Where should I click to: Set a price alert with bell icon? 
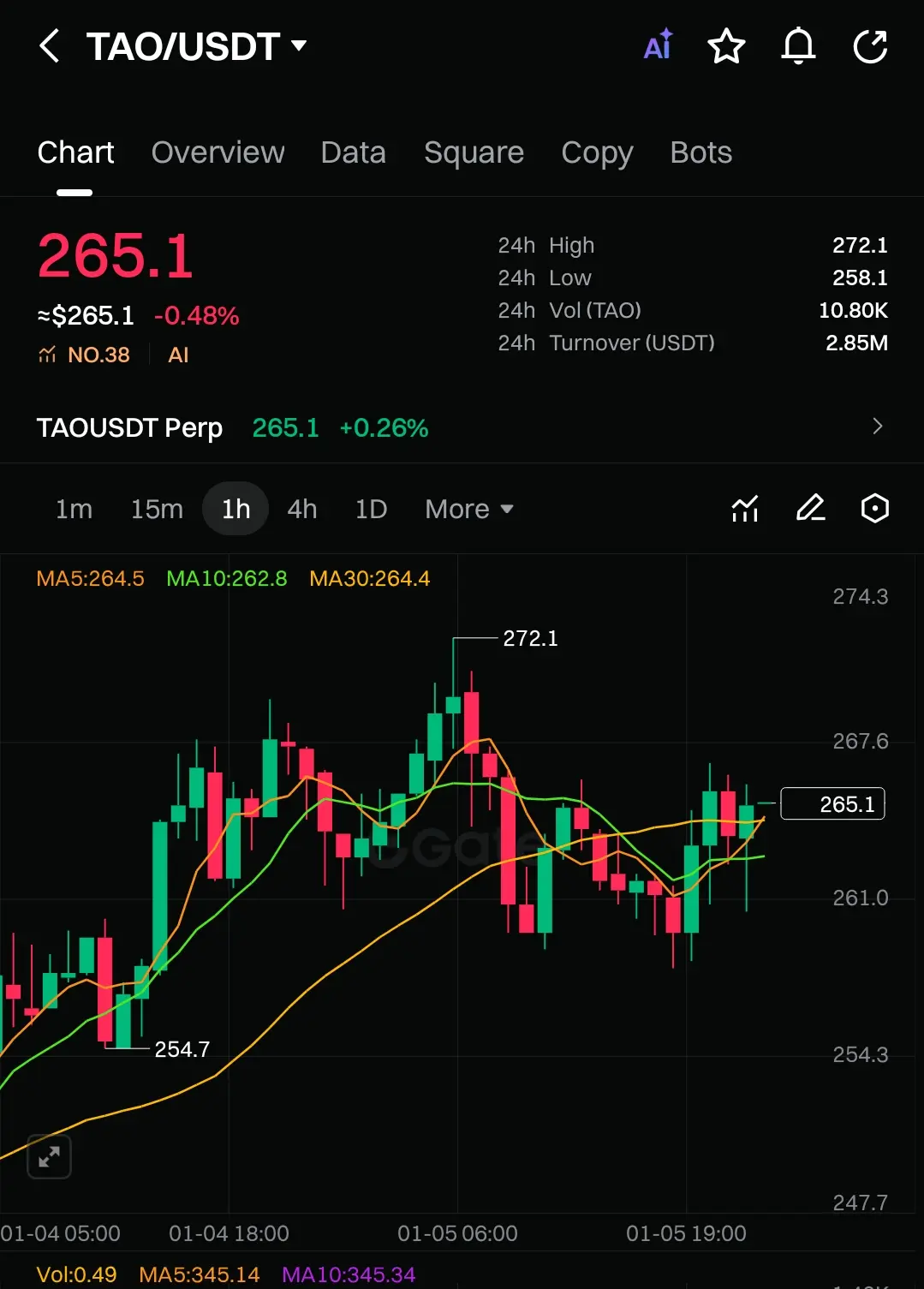pyautogui.click(x=798, y=46)
